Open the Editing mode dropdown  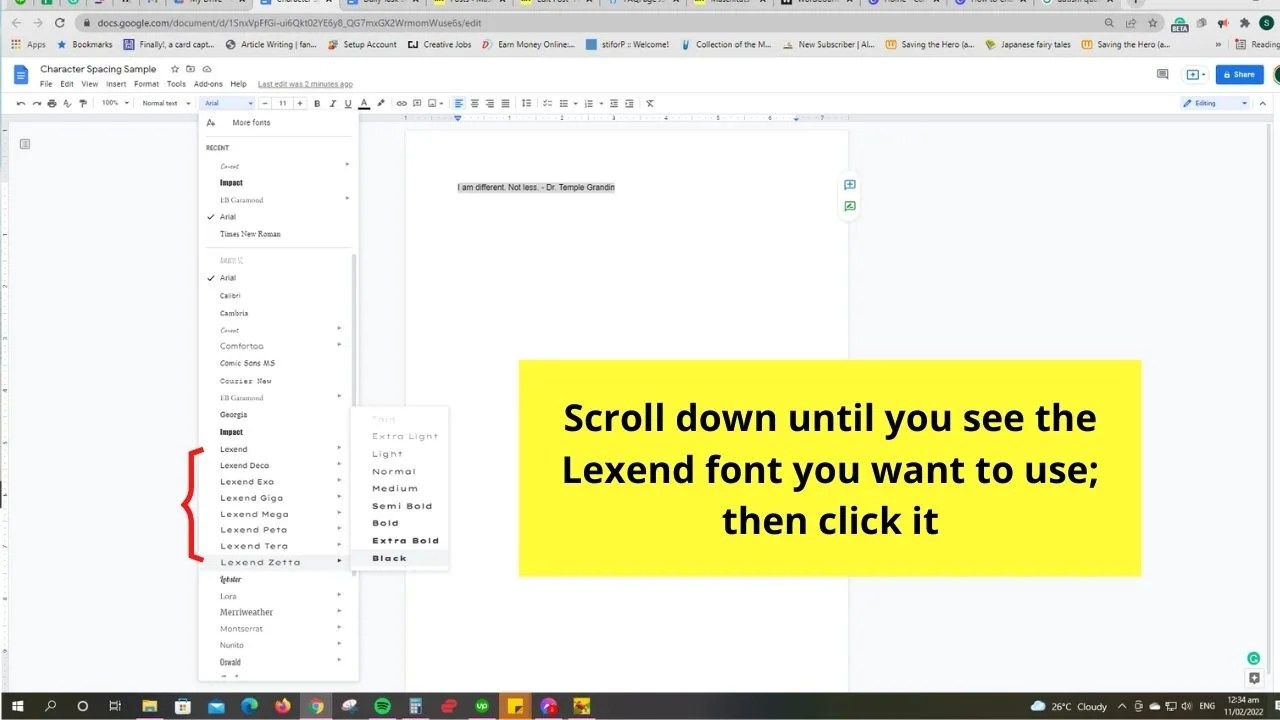1213,103
